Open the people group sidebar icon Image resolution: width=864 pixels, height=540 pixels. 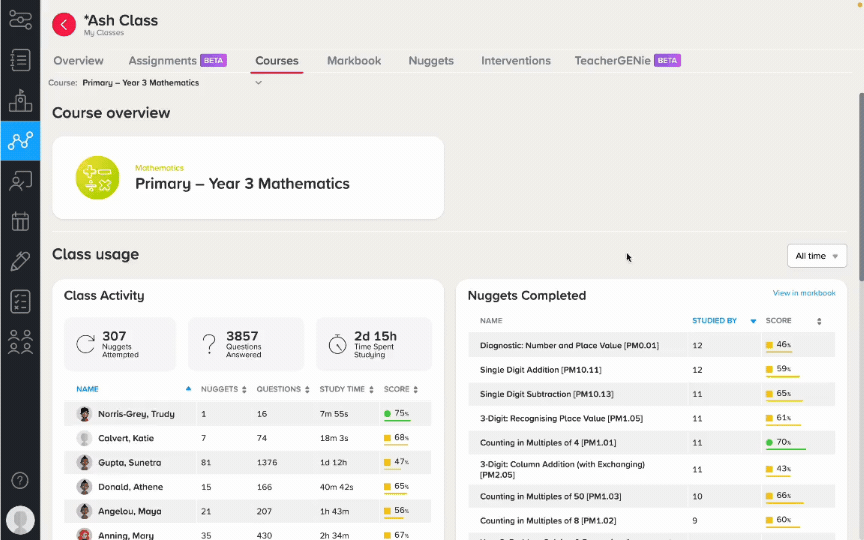[20, 342]
